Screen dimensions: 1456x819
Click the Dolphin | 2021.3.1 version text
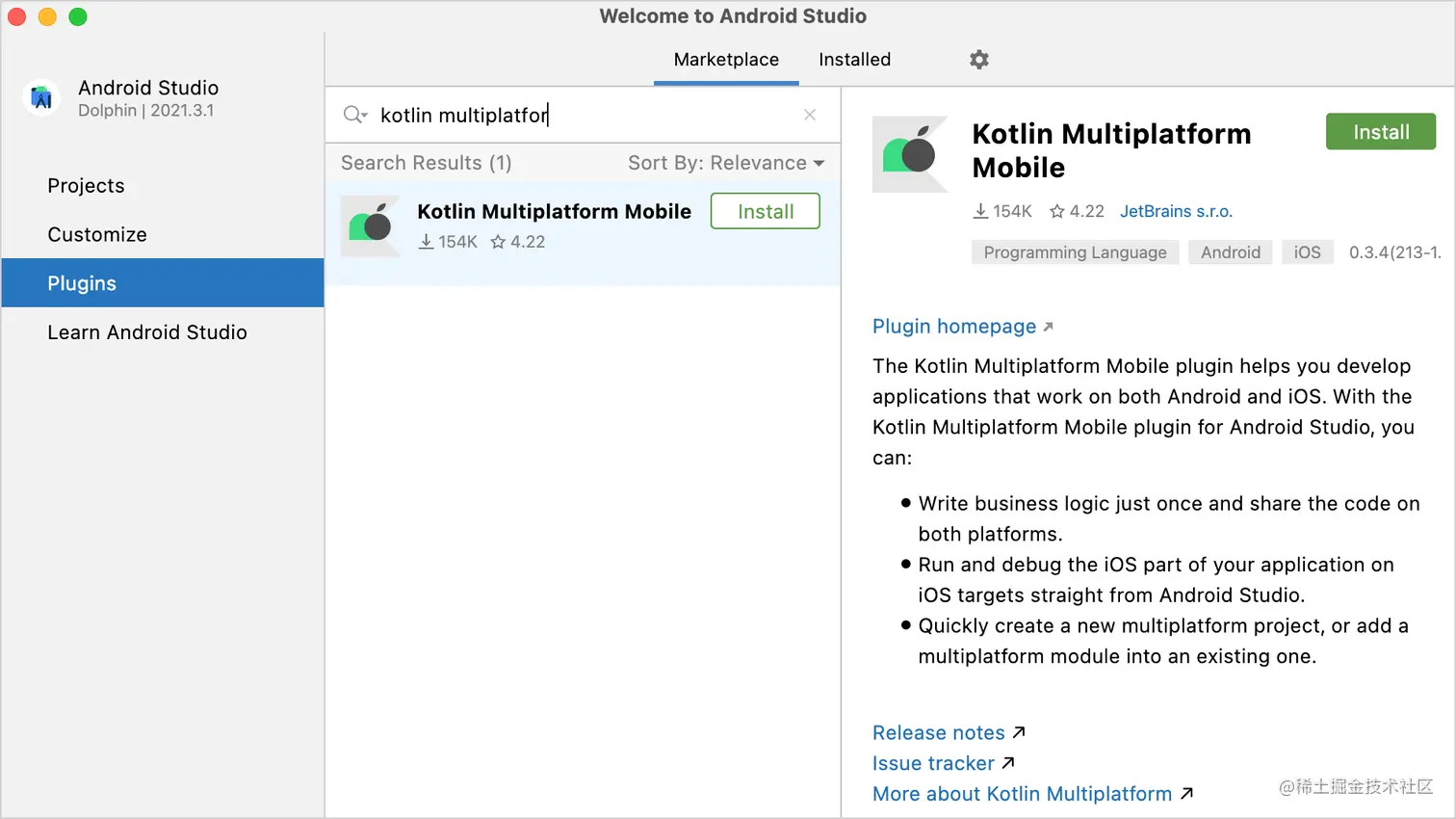(145, 111)
